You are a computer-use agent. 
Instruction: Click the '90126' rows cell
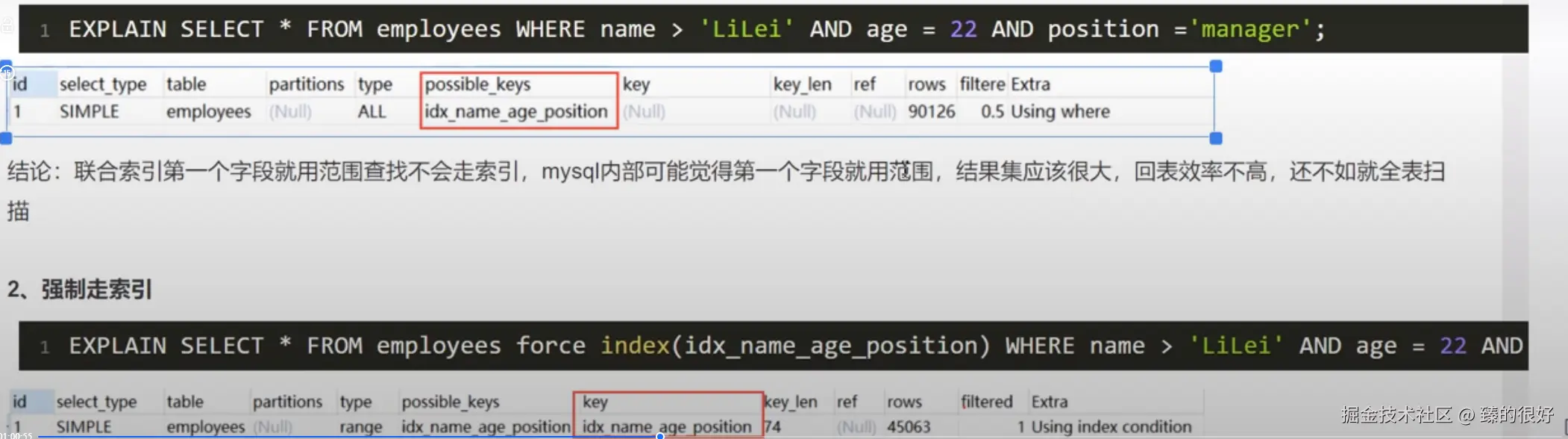click(x=931, y=112)
